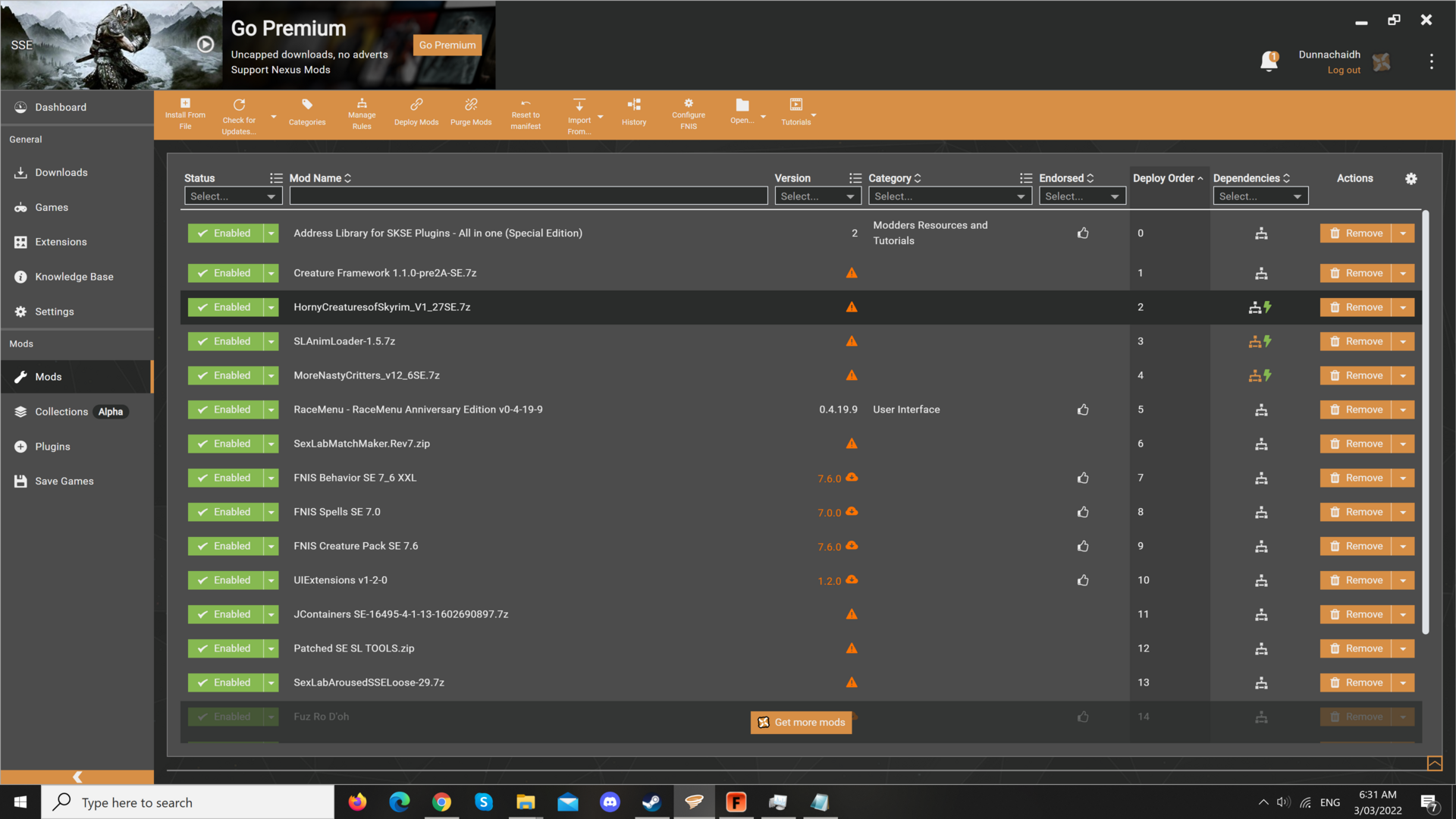Screen dimensions: 1456x819
Task: Toggle Enabled status for MoreNastyCritters
Action: [225, 375]
